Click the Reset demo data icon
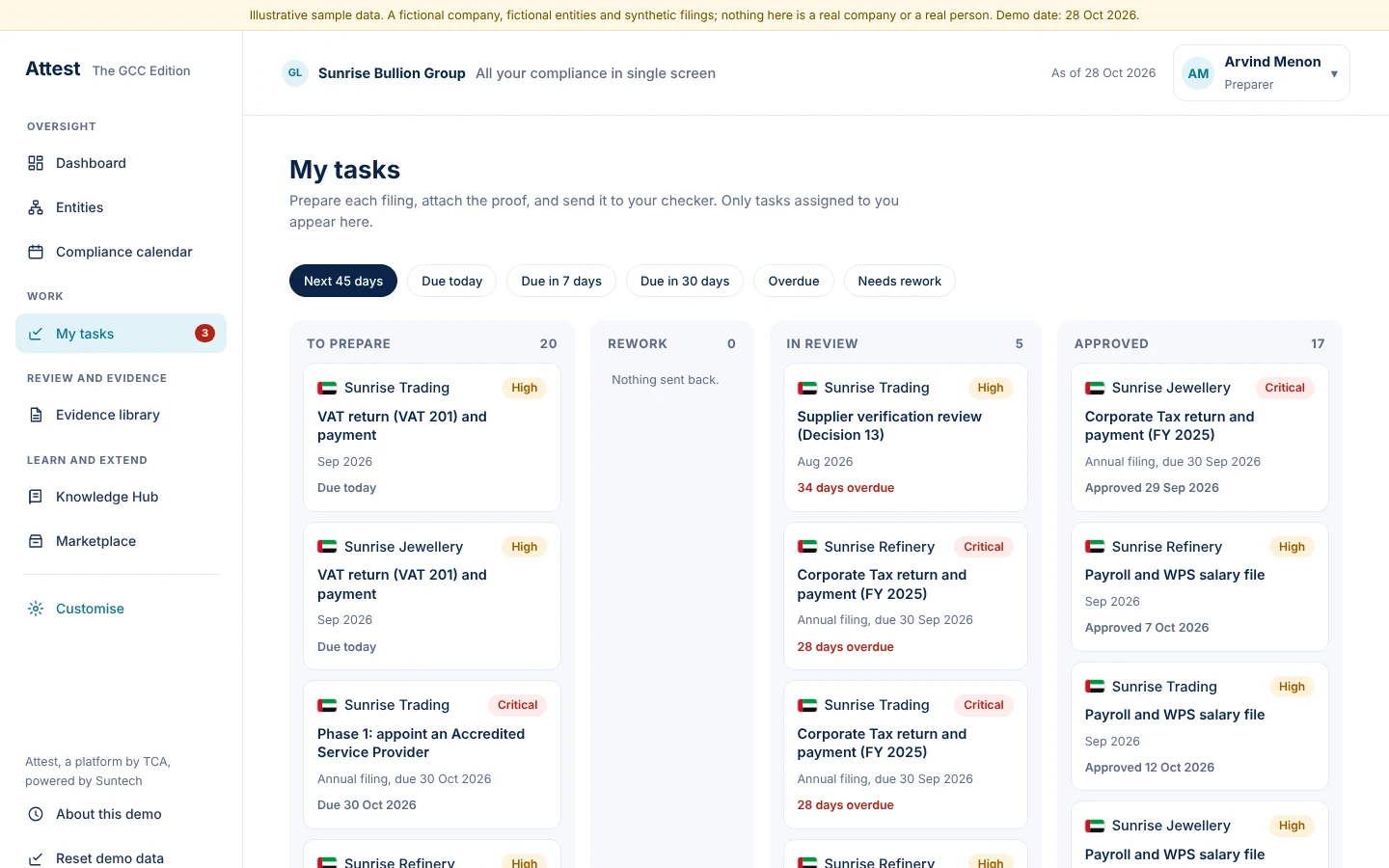Screen dimensions: 1389x868 pos(36,858)
